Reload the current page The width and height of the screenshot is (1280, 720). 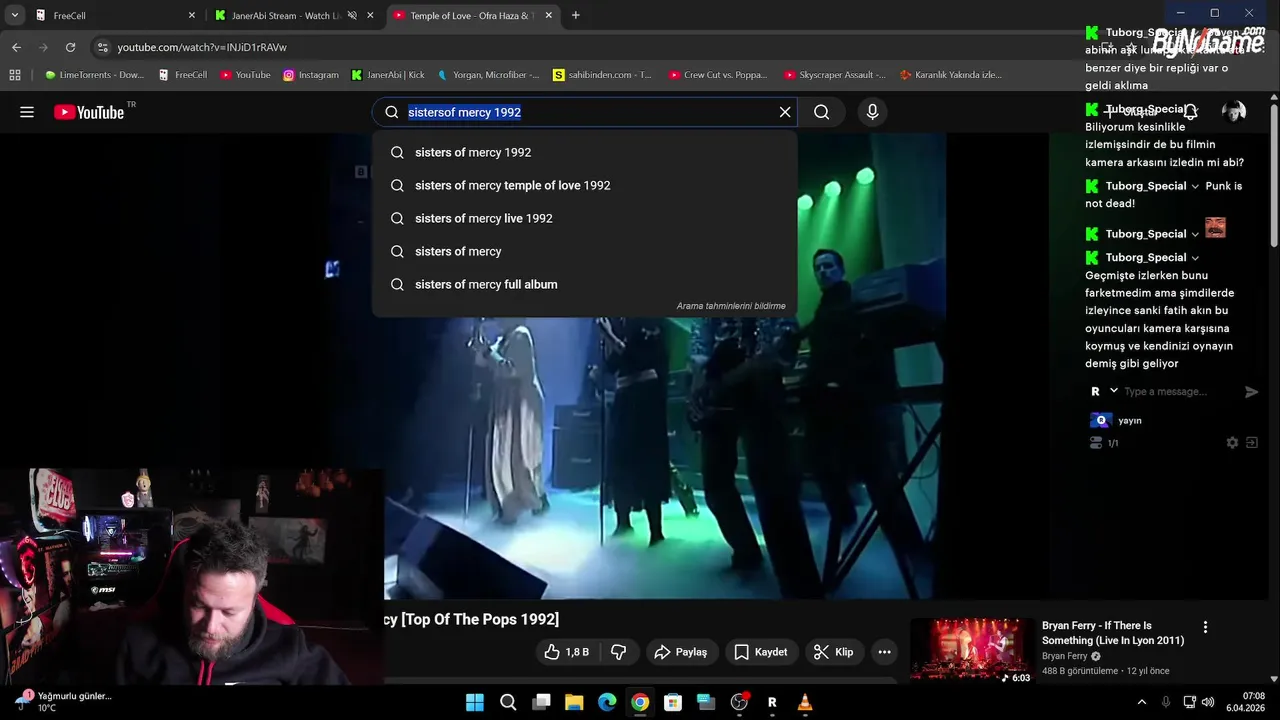[70, 47]
